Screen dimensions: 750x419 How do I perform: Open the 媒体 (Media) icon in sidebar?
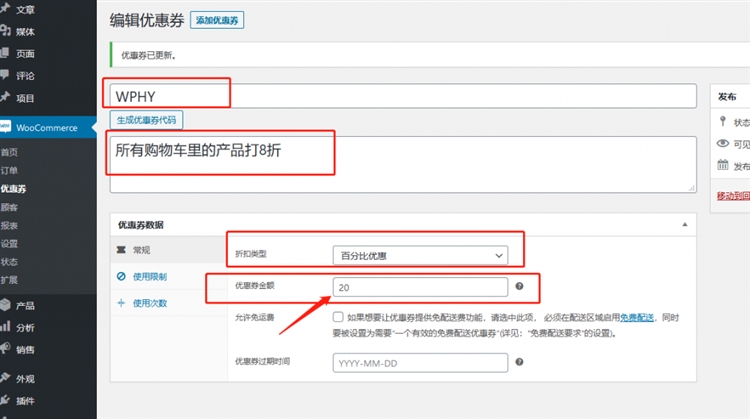(5, 31)
